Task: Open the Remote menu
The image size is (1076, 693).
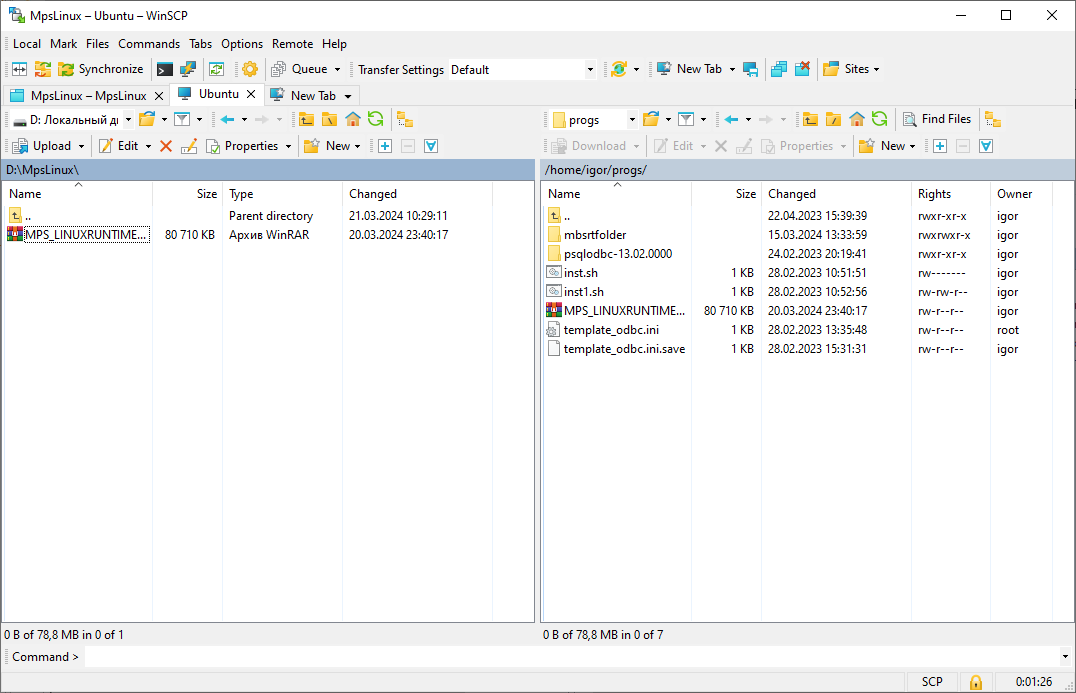Action: 292,44
